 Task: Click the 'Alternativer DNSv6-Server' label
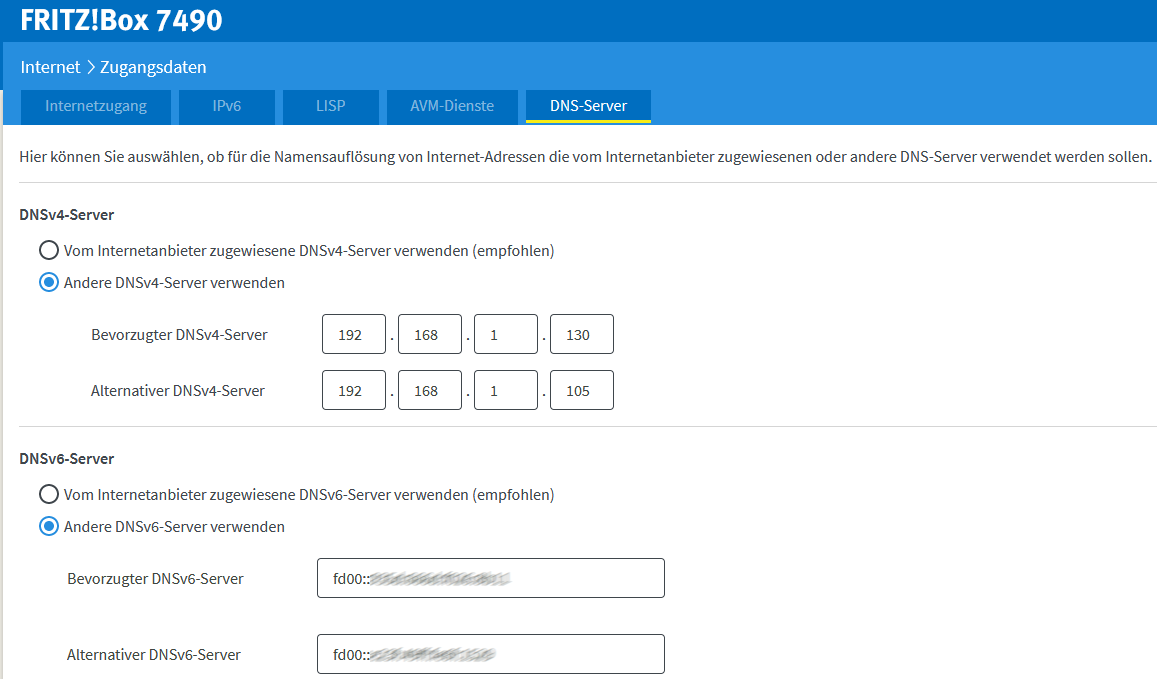153,655
